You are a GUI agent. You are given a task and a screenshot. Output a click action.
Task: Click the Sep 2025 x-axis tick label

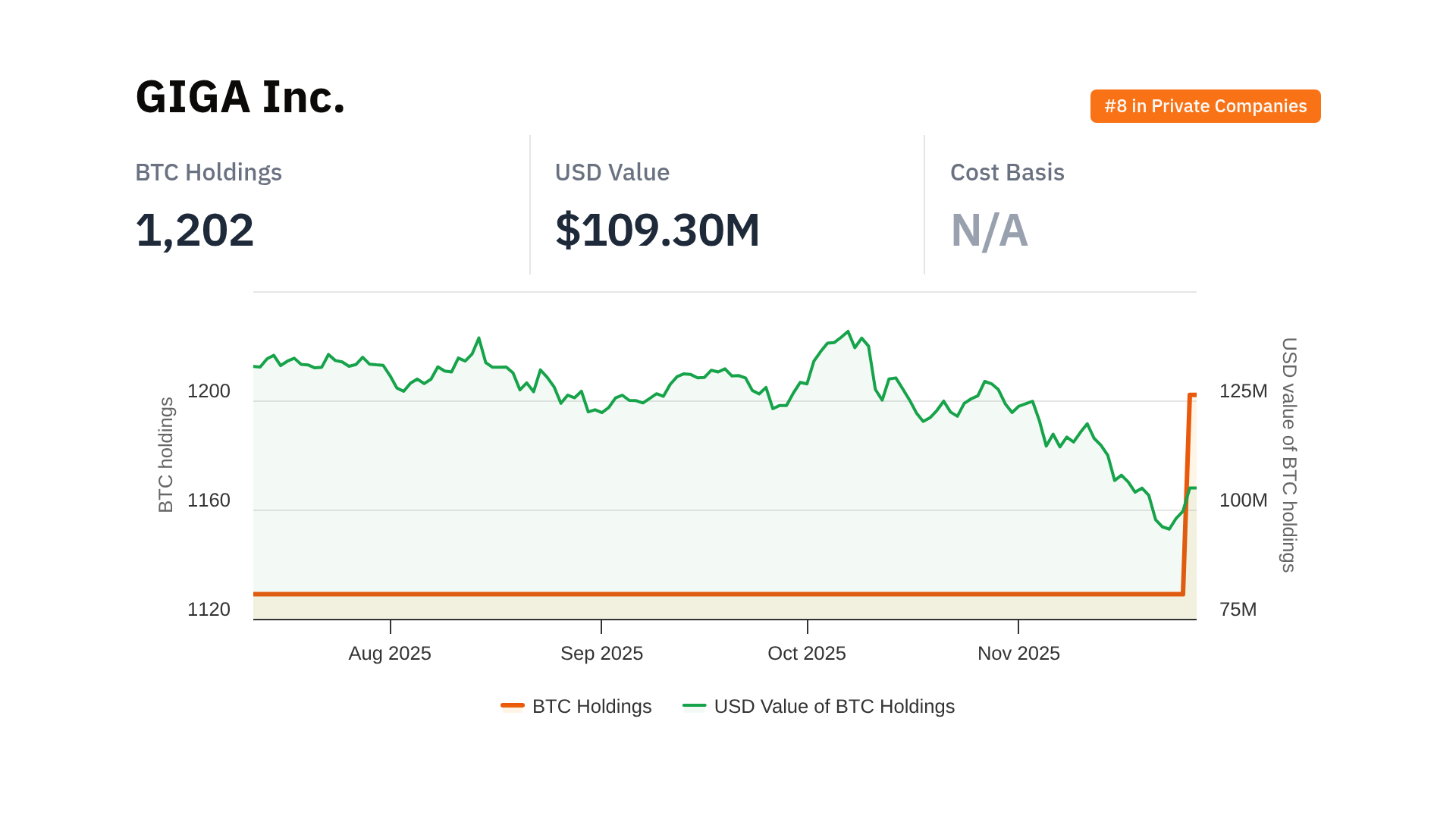[x=601, y=653]
